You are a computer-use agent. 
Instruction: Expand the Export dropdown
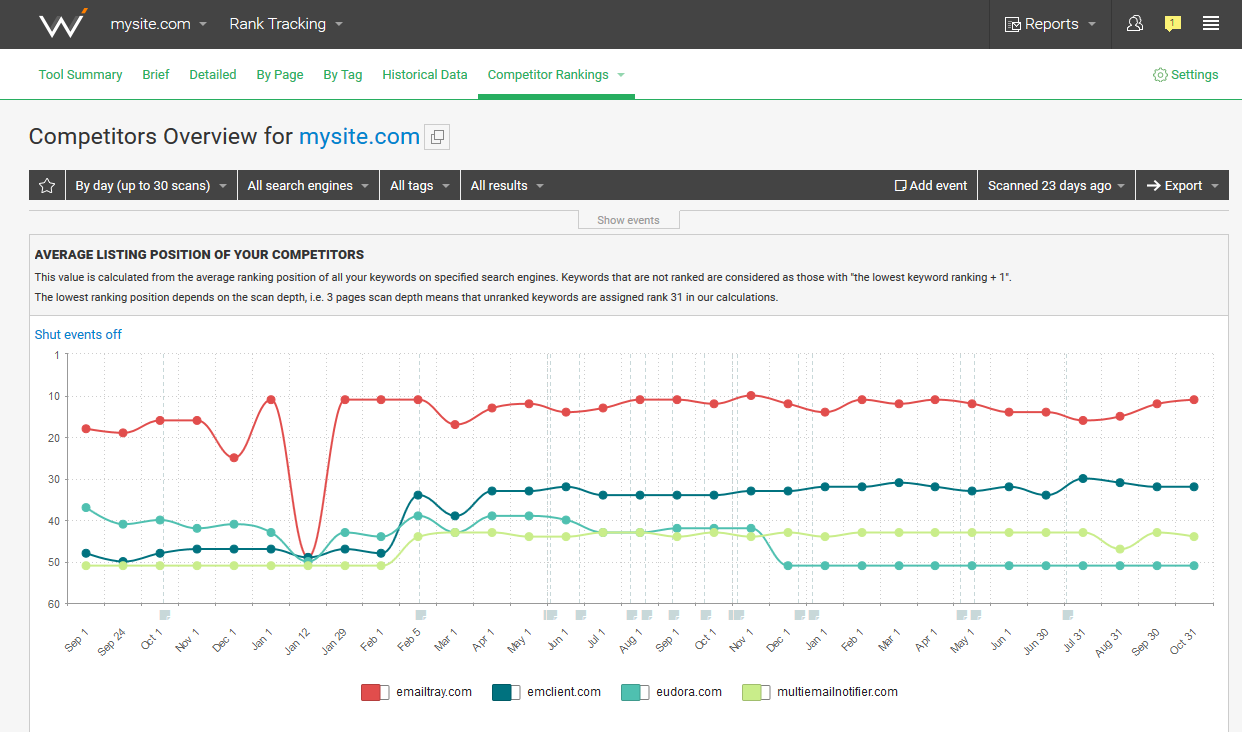pos(1182,186)
